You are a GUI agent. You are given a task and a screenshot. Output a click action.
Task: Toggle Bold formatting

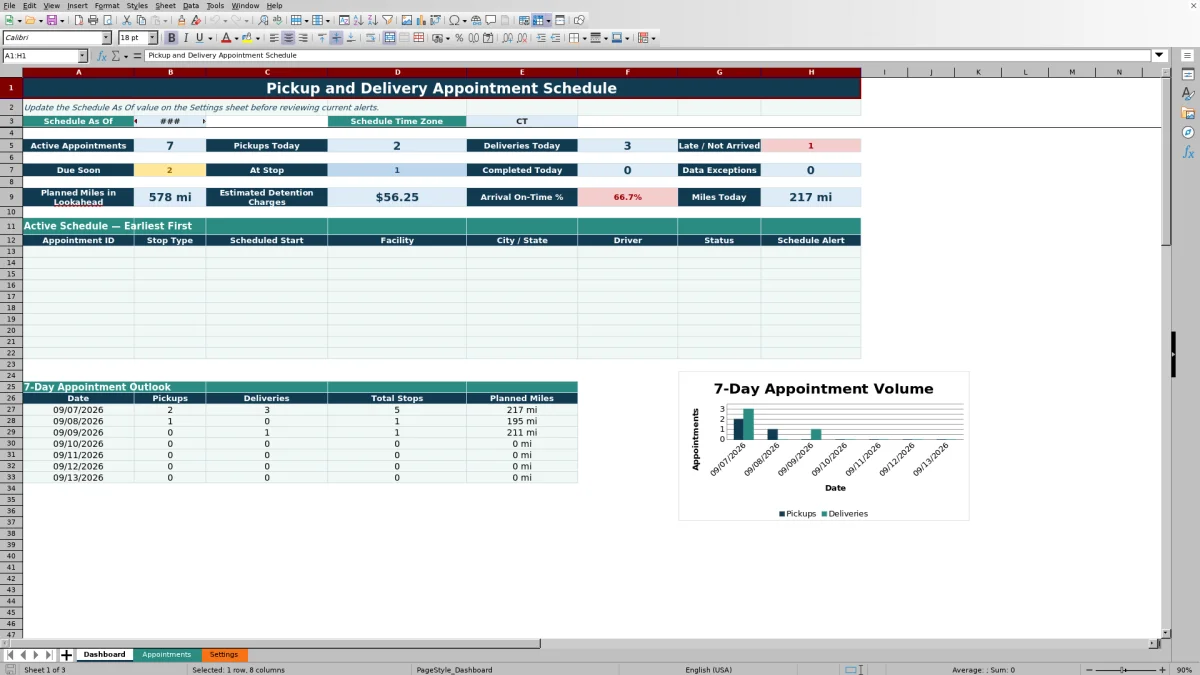point(171,38)
